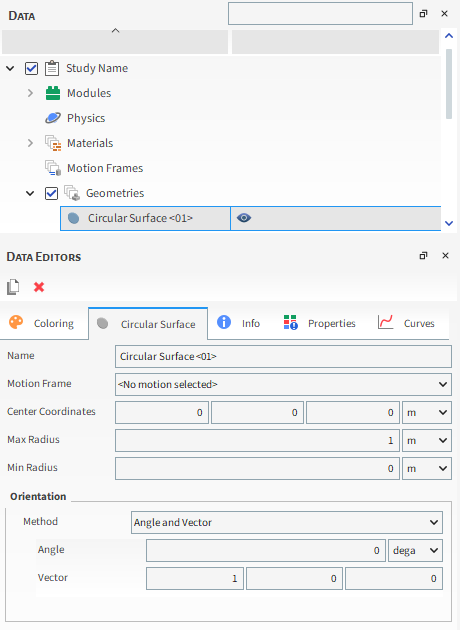Click the first Vector component field
This screenshot has width=460, height=630.
pos(195,579)
